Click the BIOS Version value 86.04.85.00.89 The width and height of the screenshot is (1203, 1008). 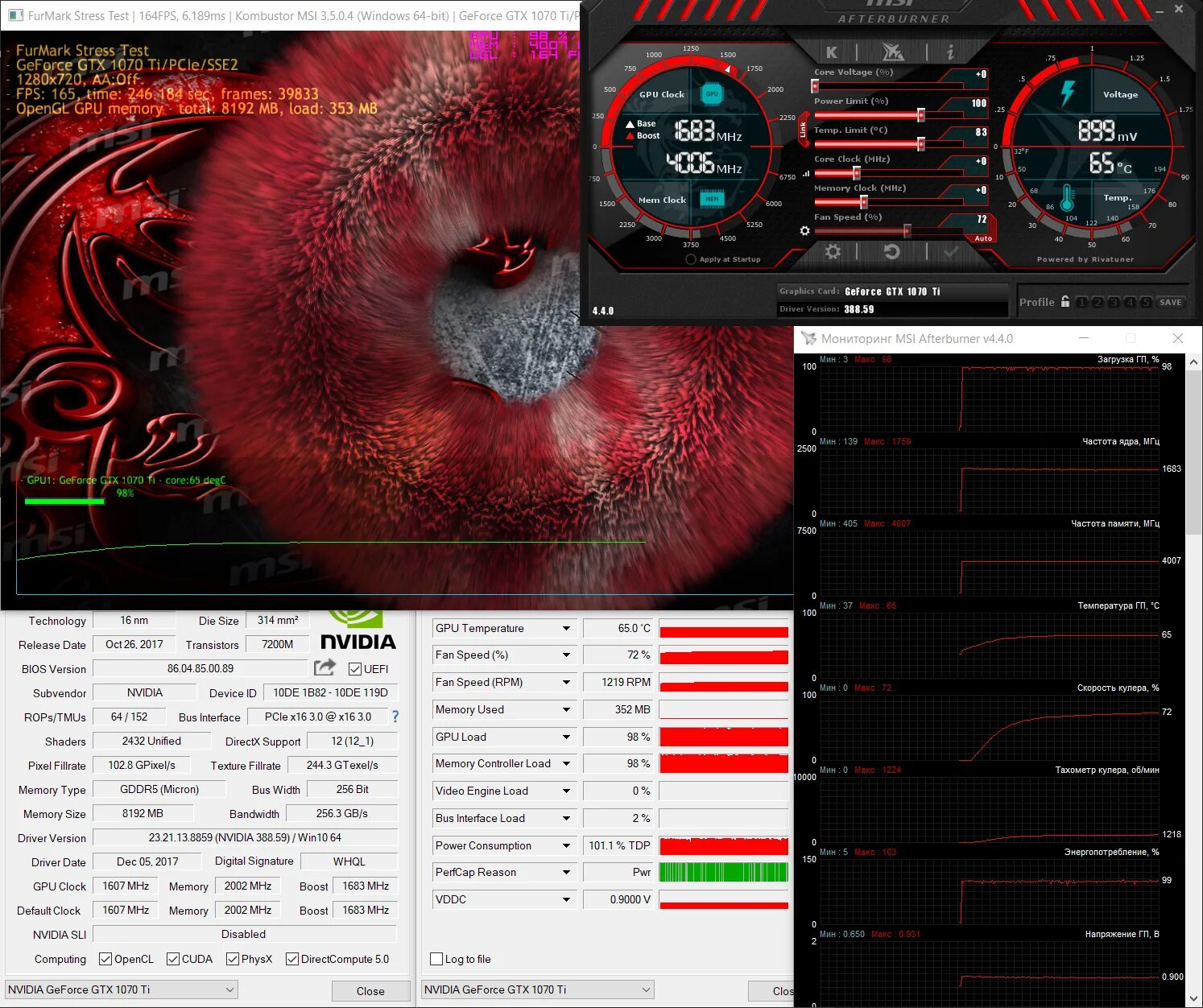click(200, 668)
